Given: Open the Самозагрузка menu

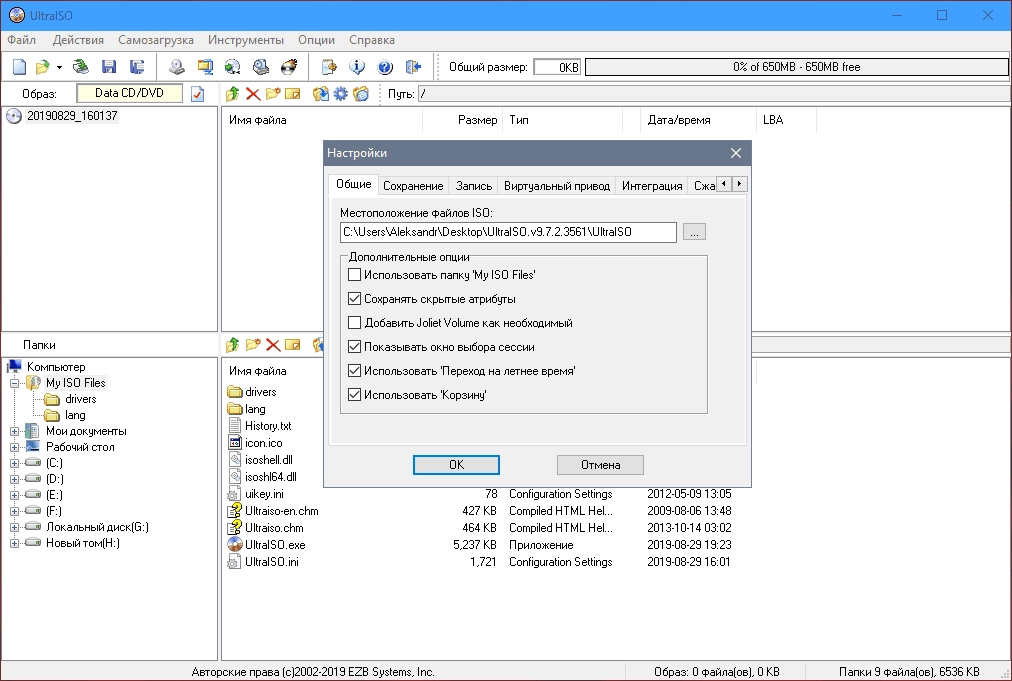Looking at the screenshot, I should (x=156, y=40).
